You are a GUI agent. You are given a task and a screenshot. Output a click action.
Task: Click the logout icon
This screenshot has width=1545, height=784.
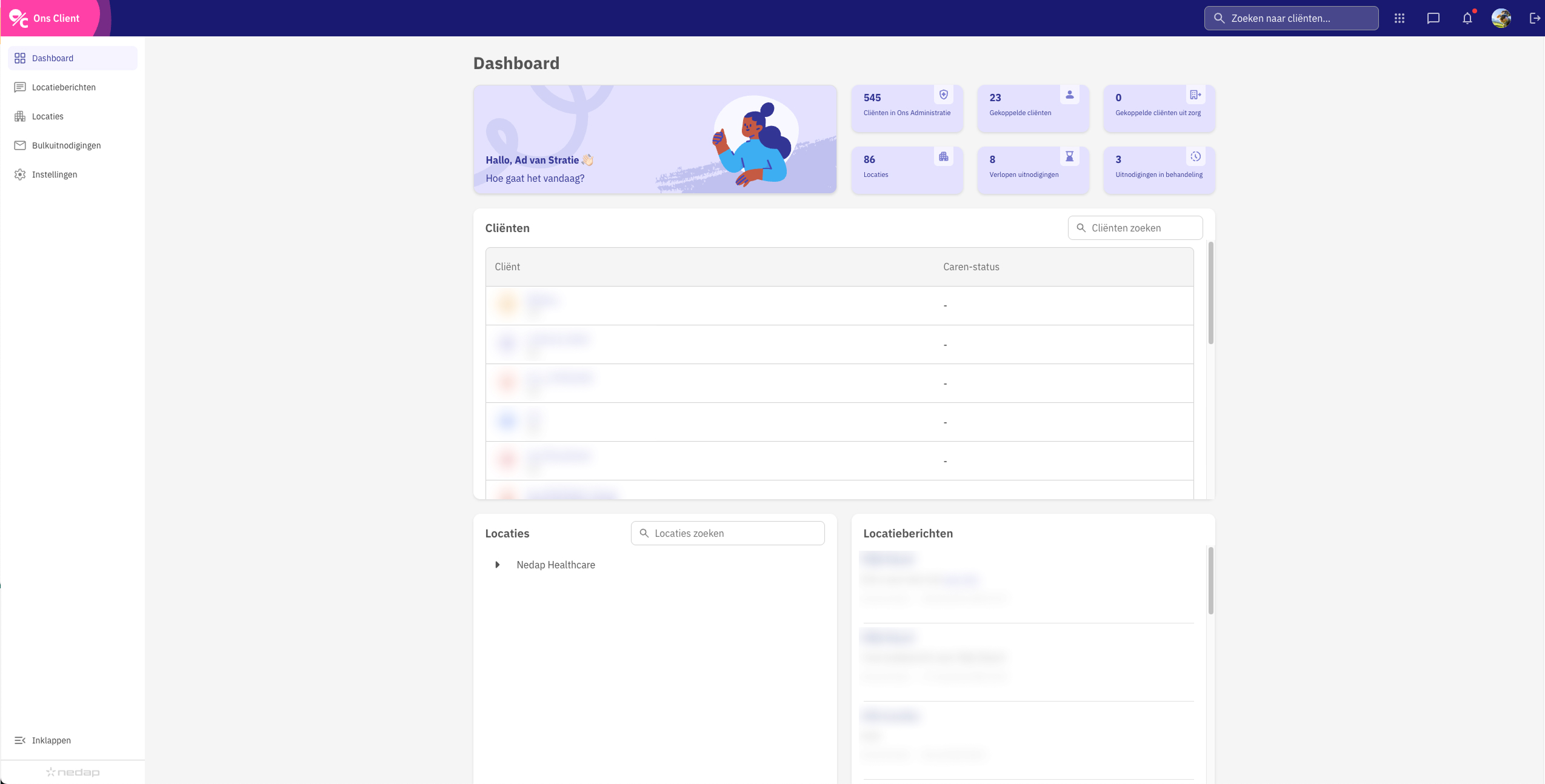click(1534, 18)
